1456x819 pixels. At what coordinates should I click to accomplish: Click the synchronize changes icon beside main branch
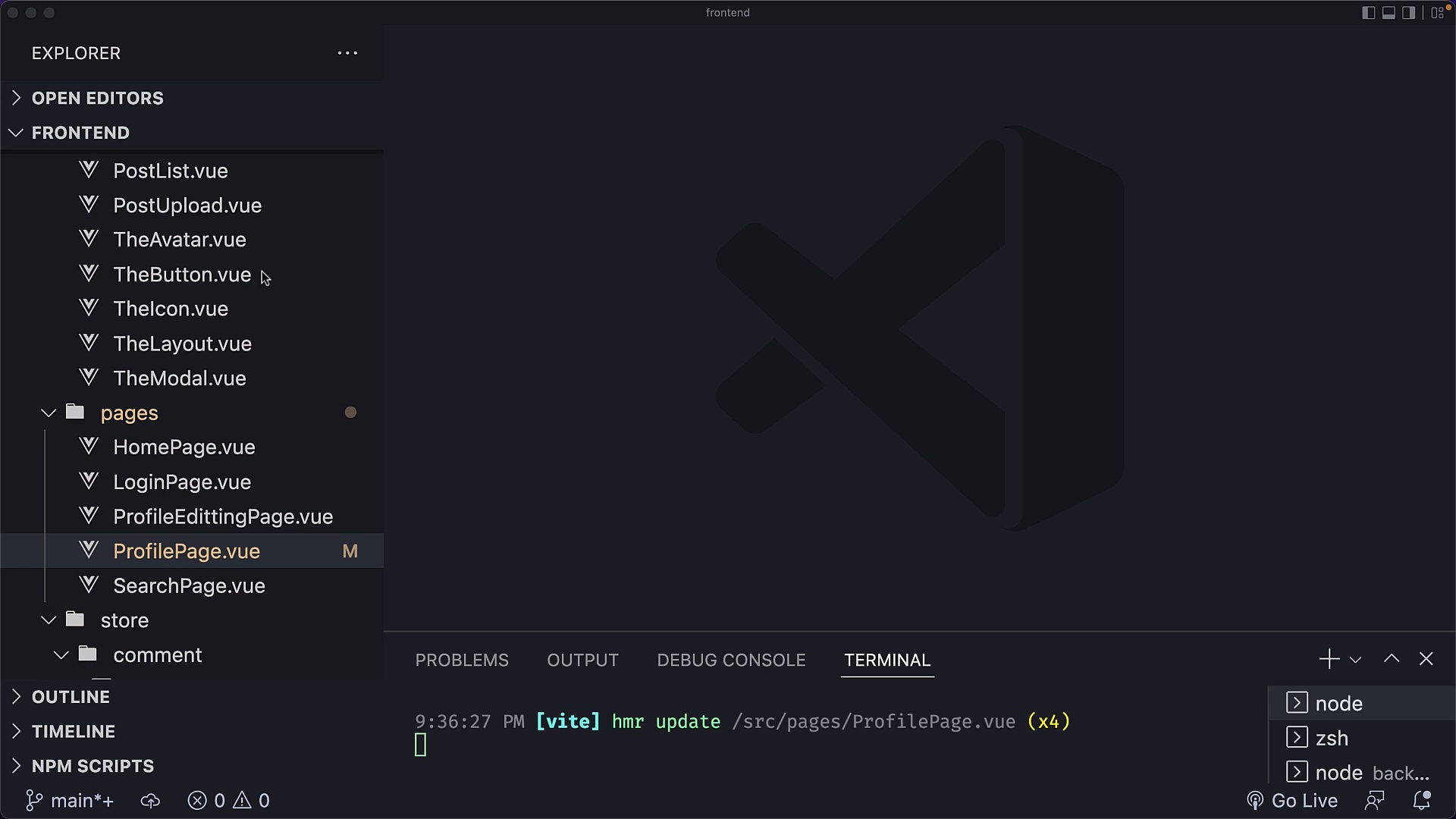click(150, 800)
